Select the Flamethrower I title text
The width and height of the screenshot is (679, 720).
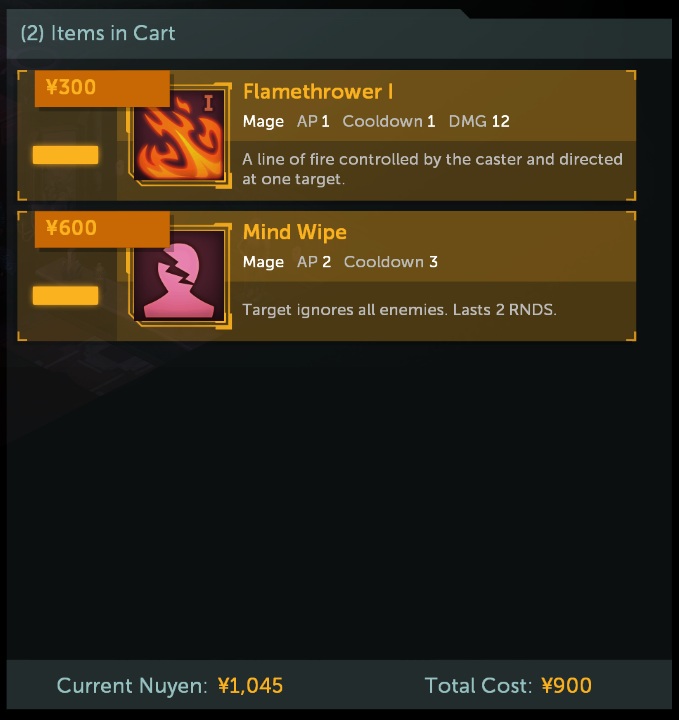click(318, 92)
